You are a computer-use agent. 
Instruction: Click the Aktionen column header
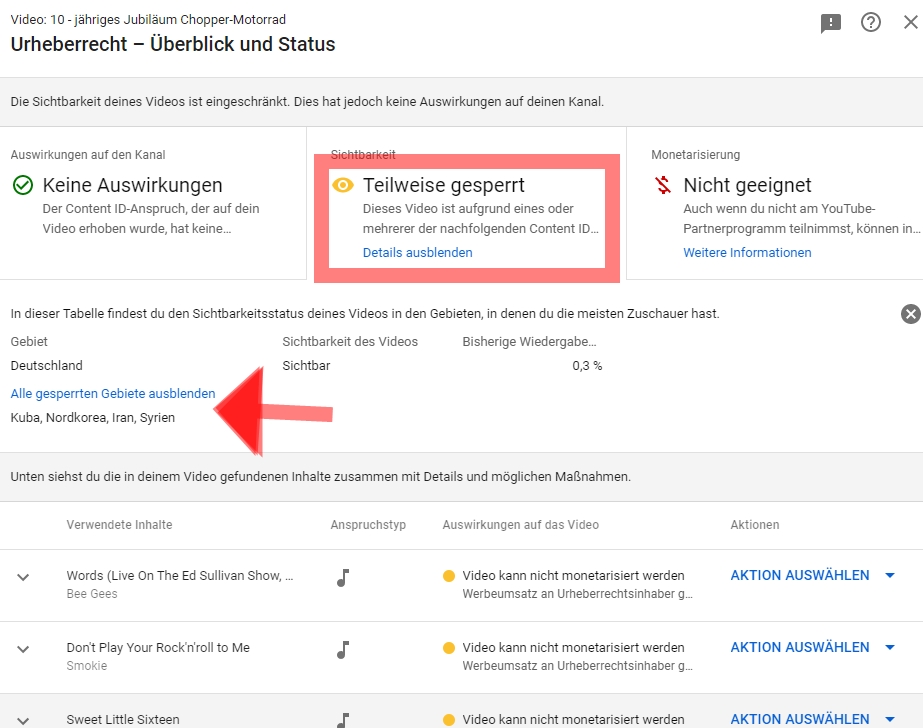pyautogui.click(x=755, y=524)
